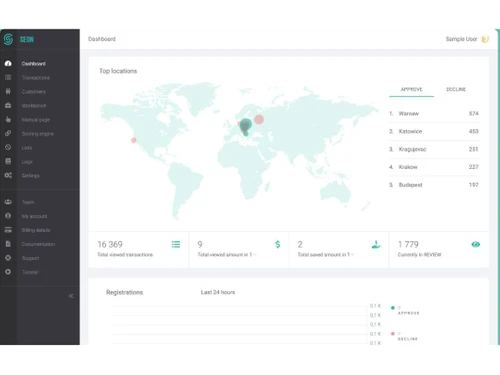Open Transactions via its list icon
Image resolution: width=500 pixels, height=375 pixels.
[x=8, y=77]
